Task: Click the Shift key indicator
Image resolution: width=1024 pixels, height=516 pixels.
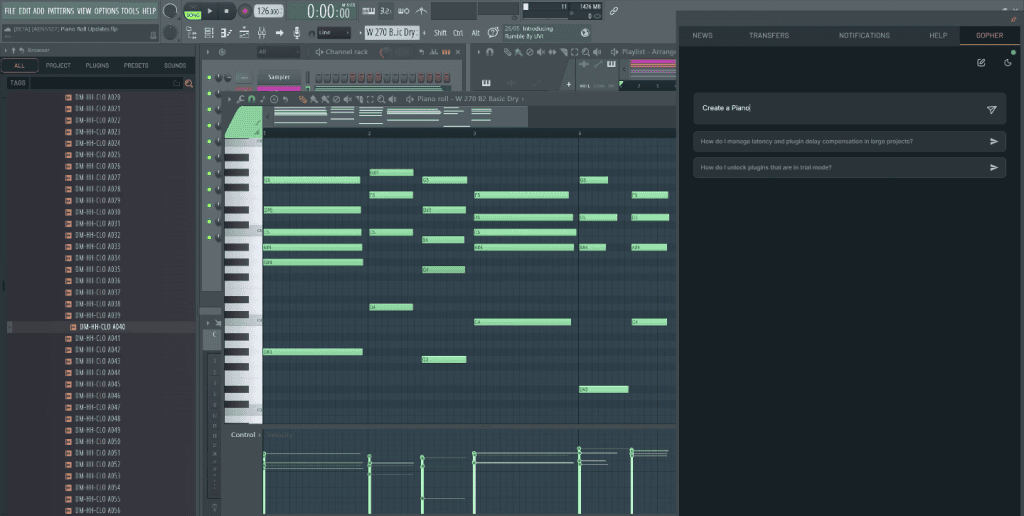Action: click(440, 33)
